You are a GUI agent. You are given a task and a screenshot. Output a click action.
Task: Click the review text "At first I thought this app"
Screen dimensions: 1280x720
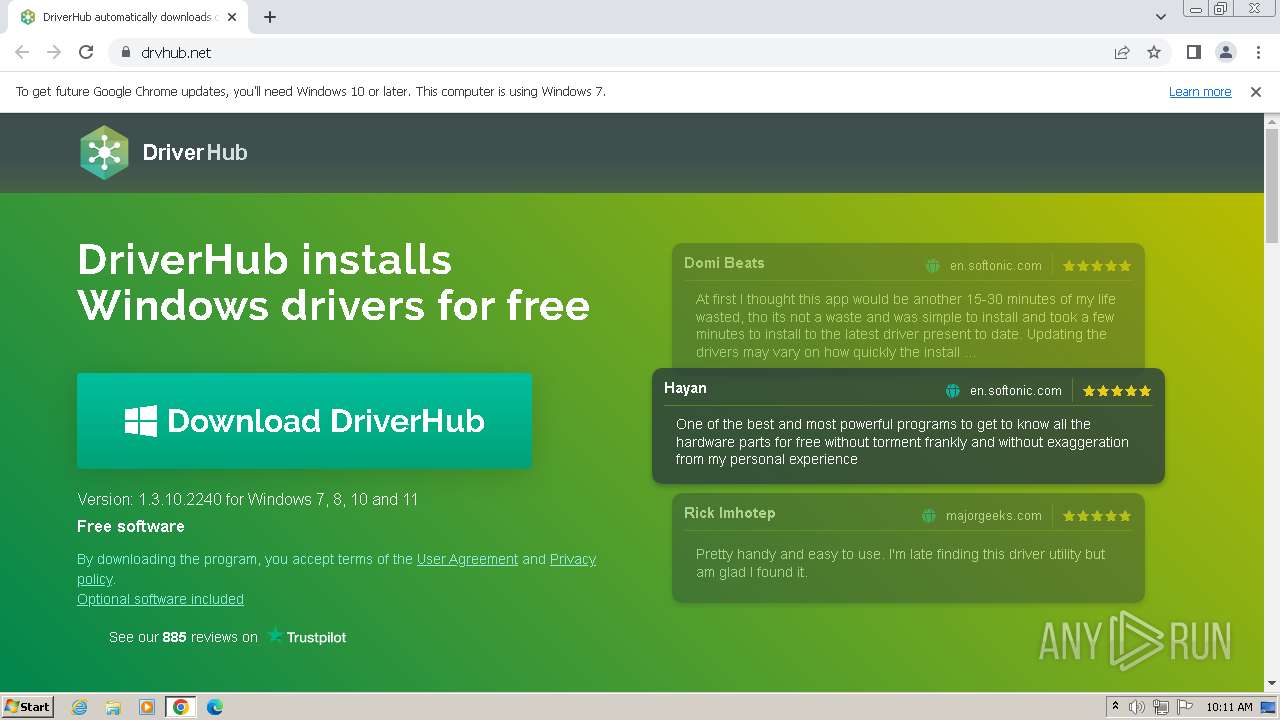(906, 326)
